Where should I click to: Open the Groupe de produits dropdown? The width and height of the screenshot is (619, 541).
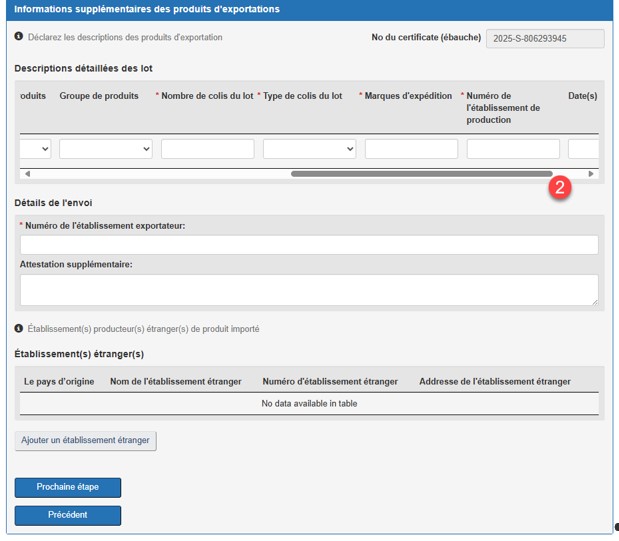[106, 149]
